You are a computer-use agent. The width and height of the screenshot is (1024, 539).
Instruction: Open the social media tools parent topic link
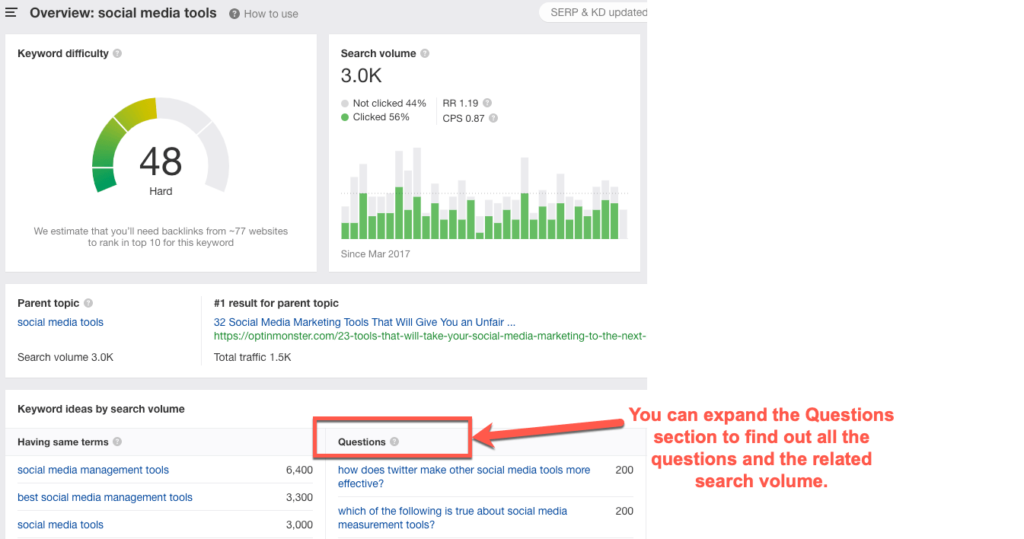[60, 322]
